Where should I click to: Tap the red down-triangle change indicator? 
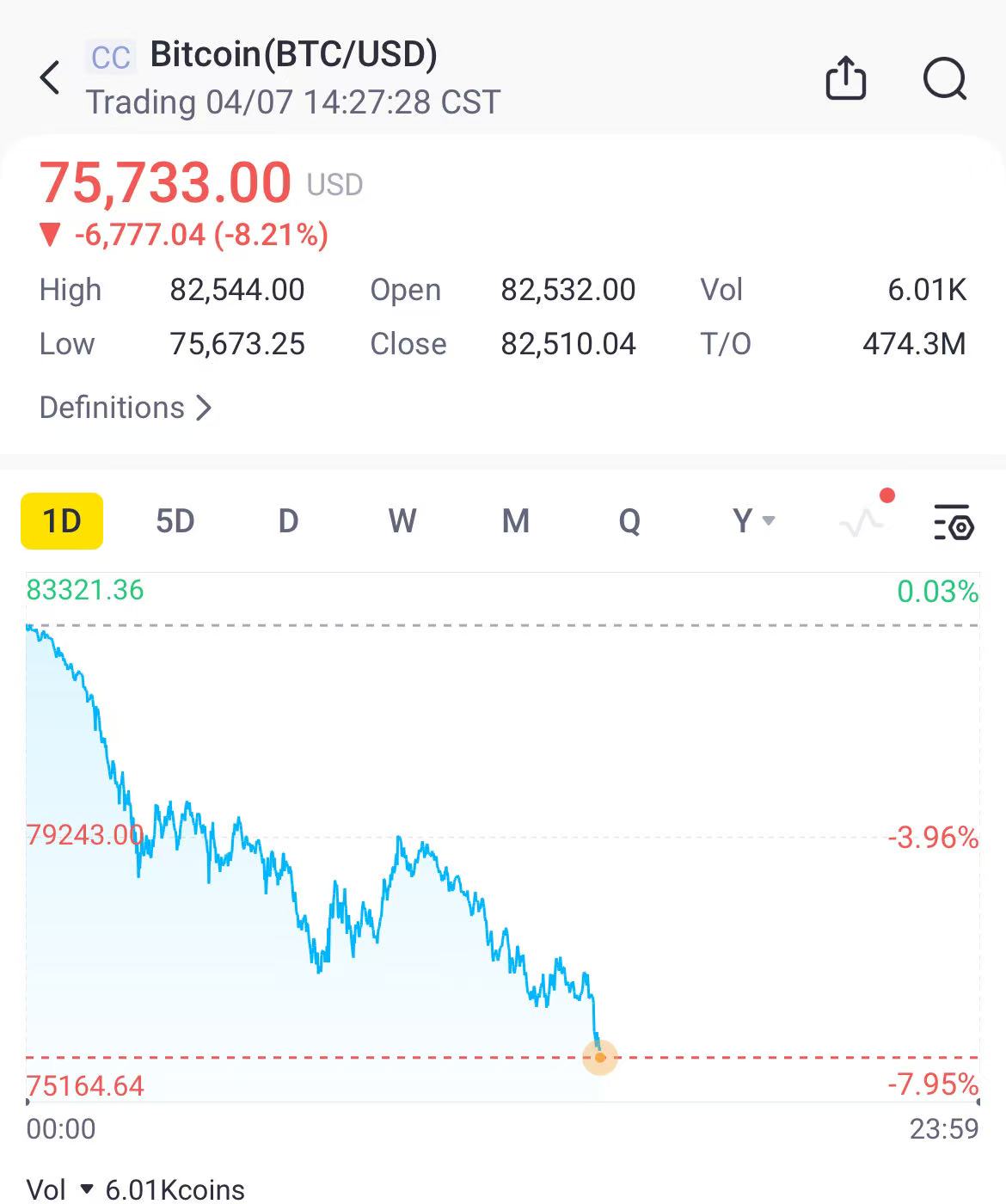click(50, 235)
